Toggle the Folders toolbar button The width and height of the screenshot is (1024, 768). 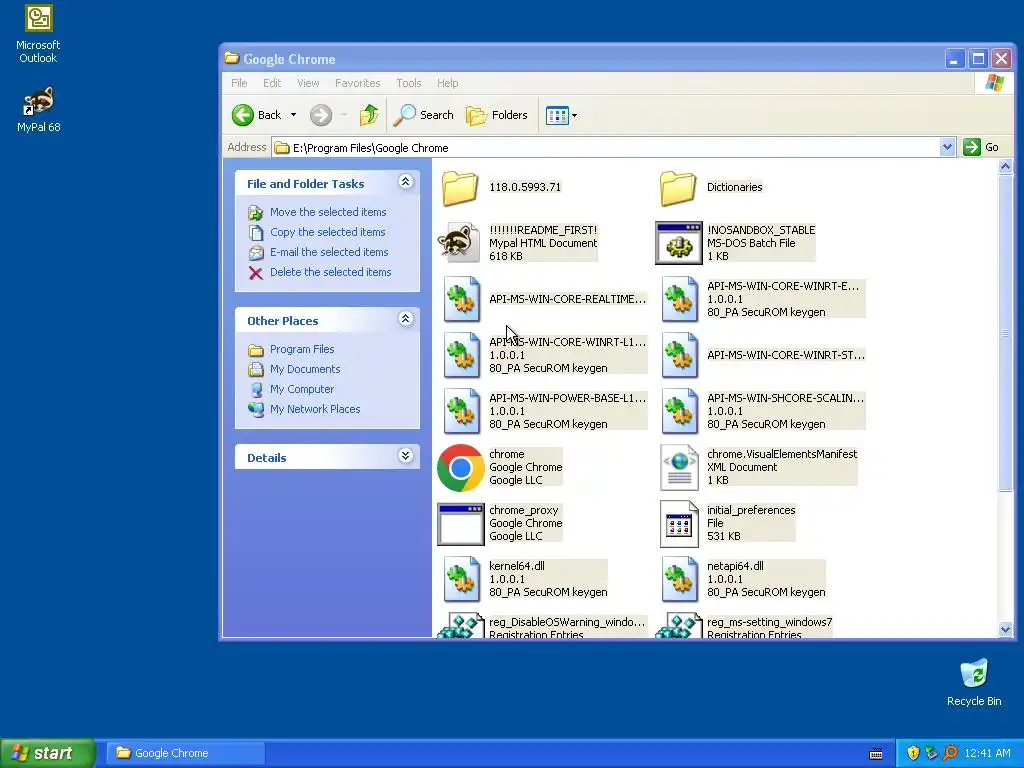[x=496, y=115]
